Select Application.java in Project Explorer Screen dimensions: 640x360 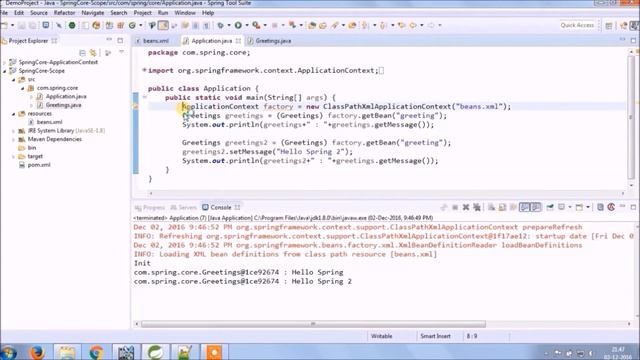pyautogui.click(x=66, y=96)
